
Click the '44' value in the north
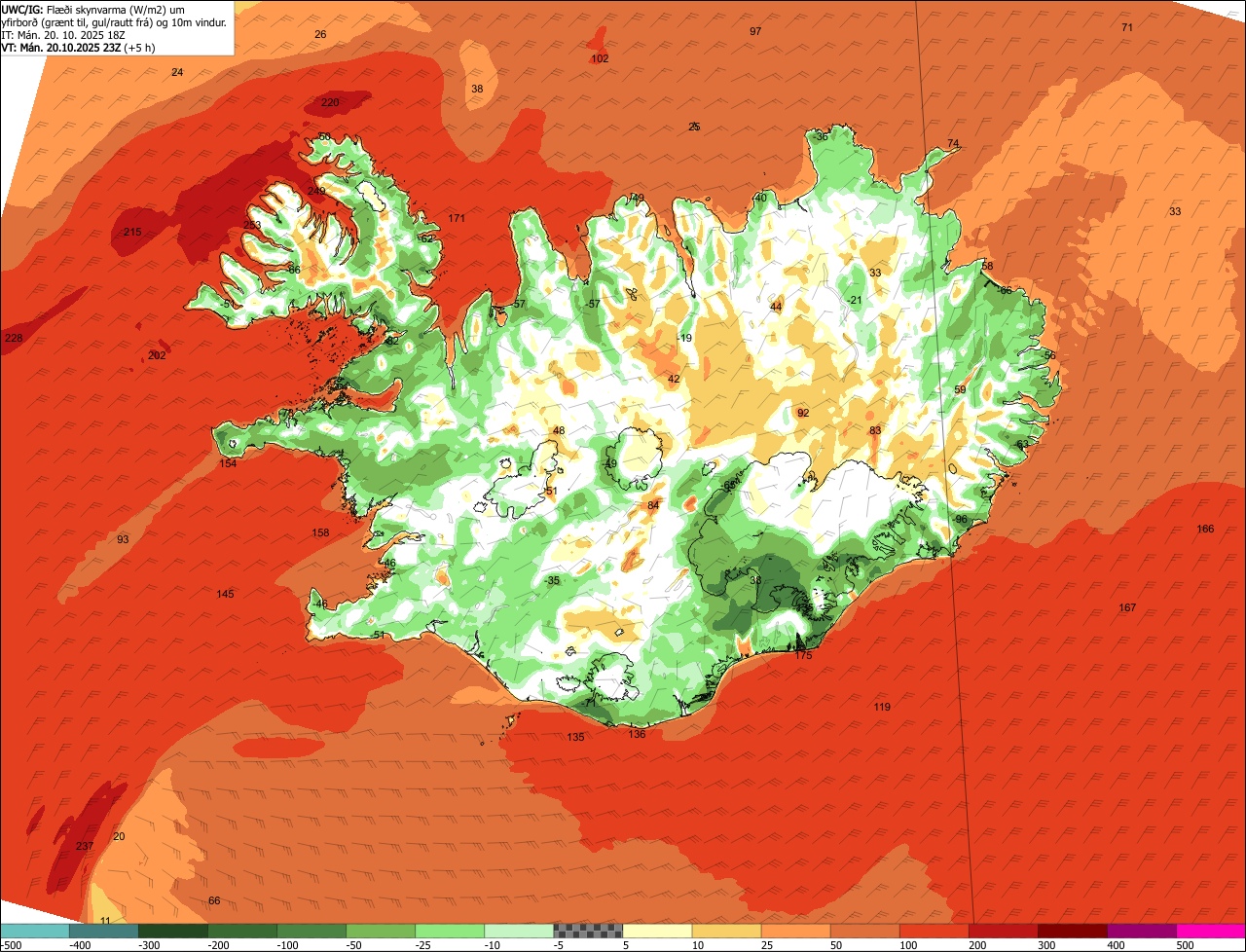(x=776, y=307)
